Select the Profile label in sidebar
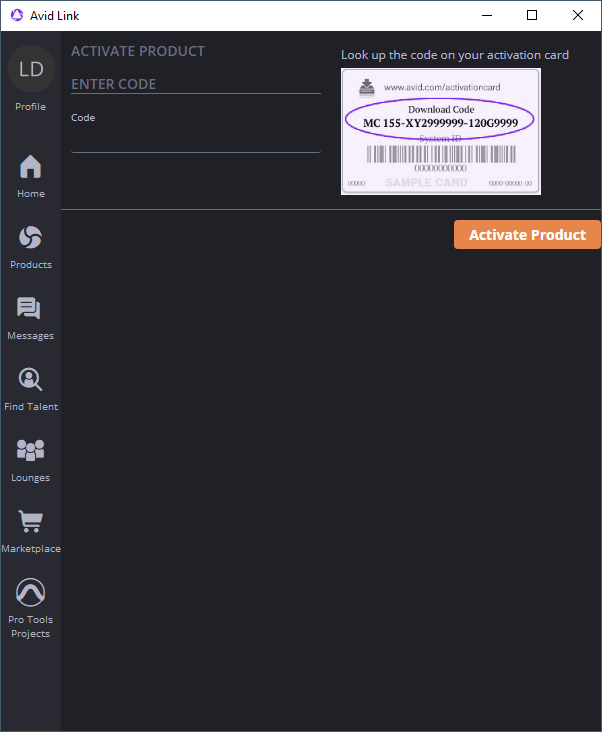Screen dimensions: 602x732 [x=30, y=106]
